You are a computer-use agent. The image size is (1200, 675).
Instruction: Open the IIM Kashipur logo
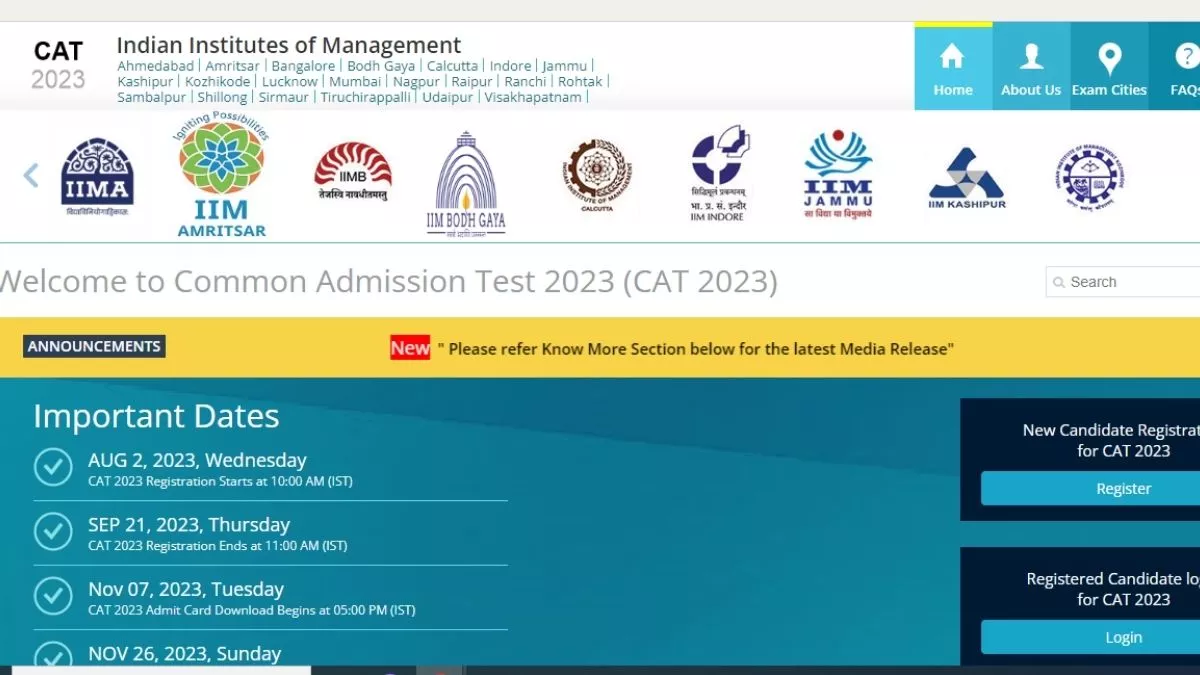click(x=967, y=179)
